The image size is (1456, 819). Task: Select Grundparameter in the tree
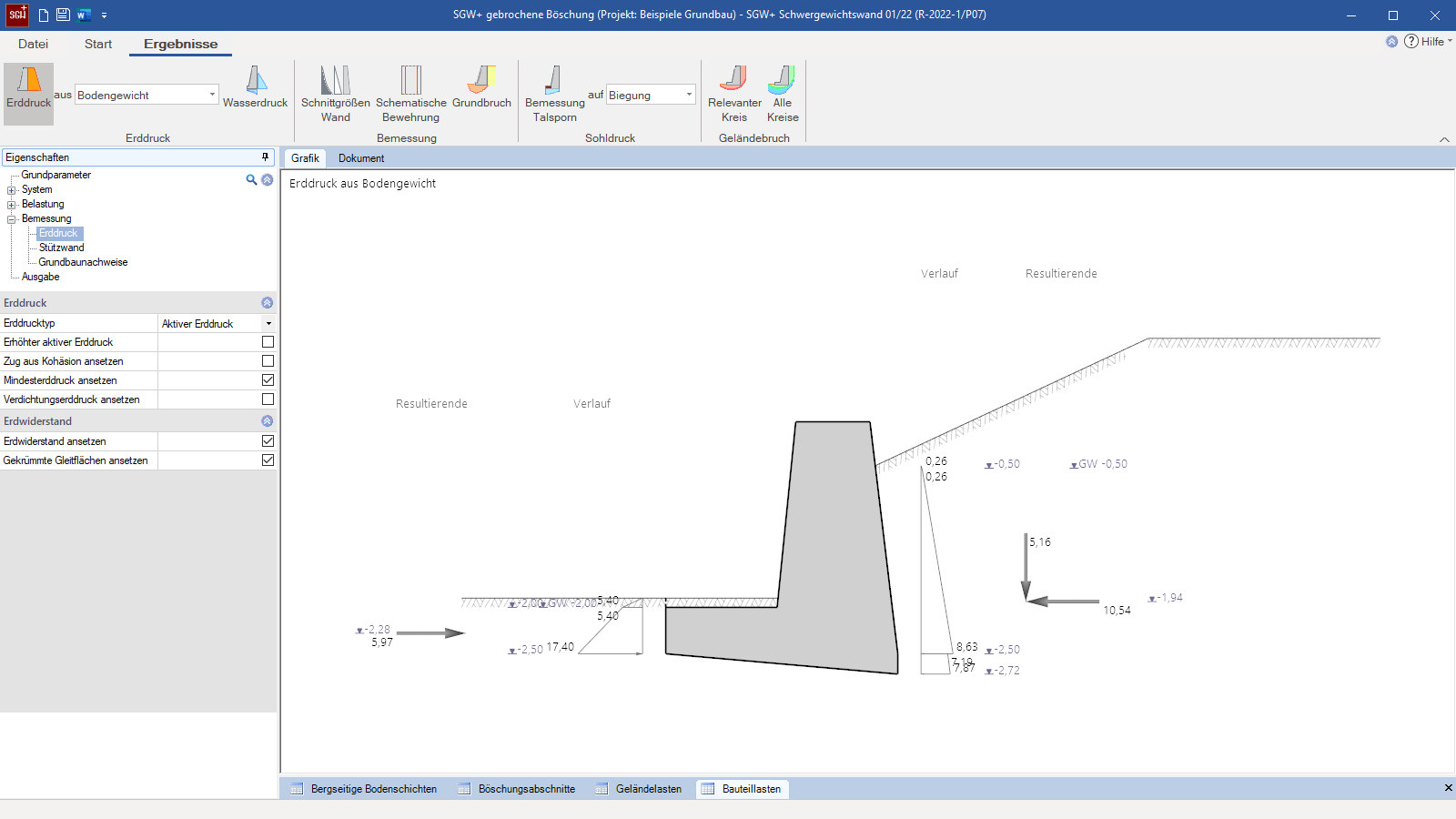[56, 175]
